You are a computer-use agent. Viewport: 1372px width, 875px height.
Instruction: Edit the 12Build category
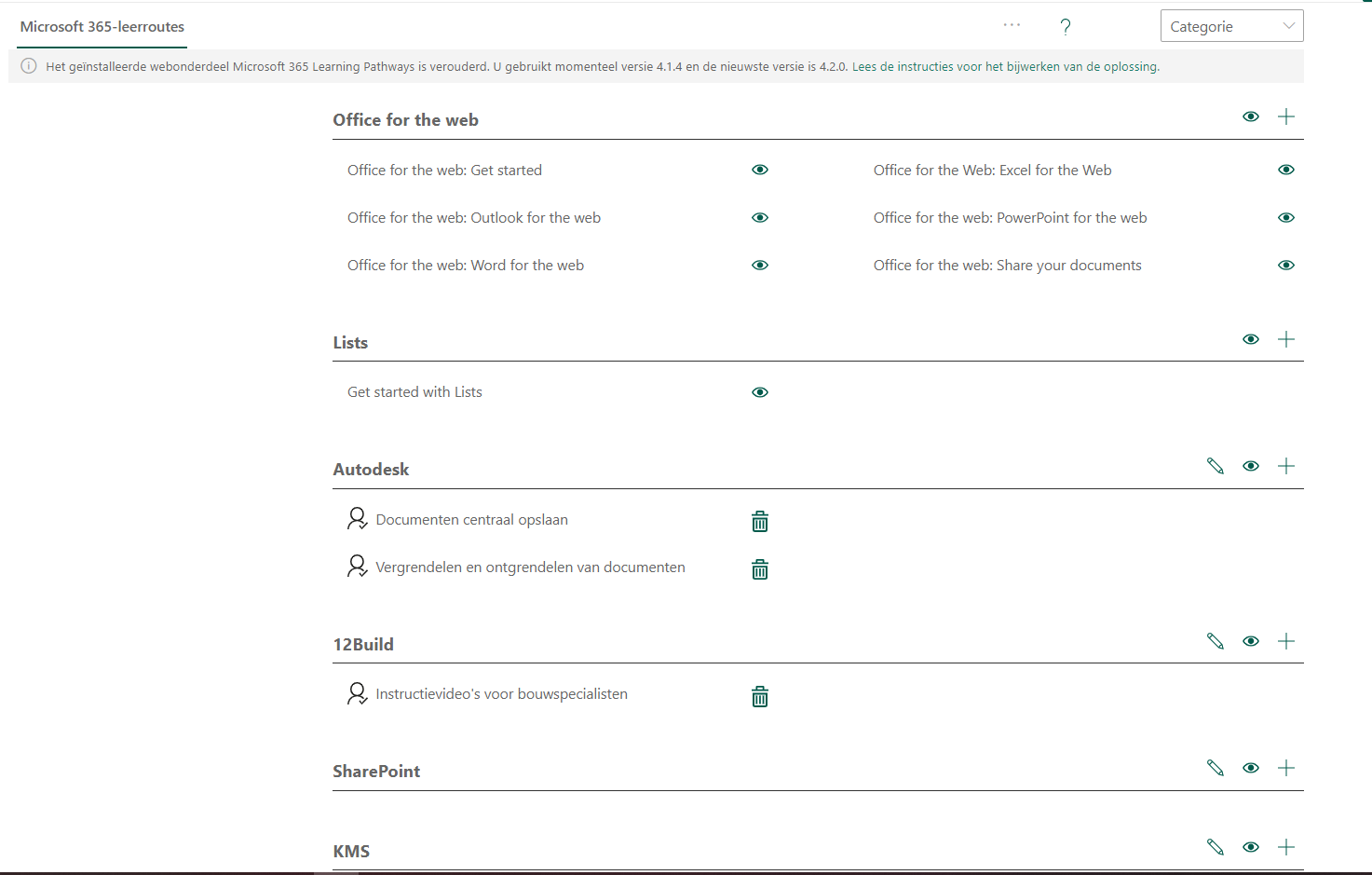click(x=1215, y=641)
